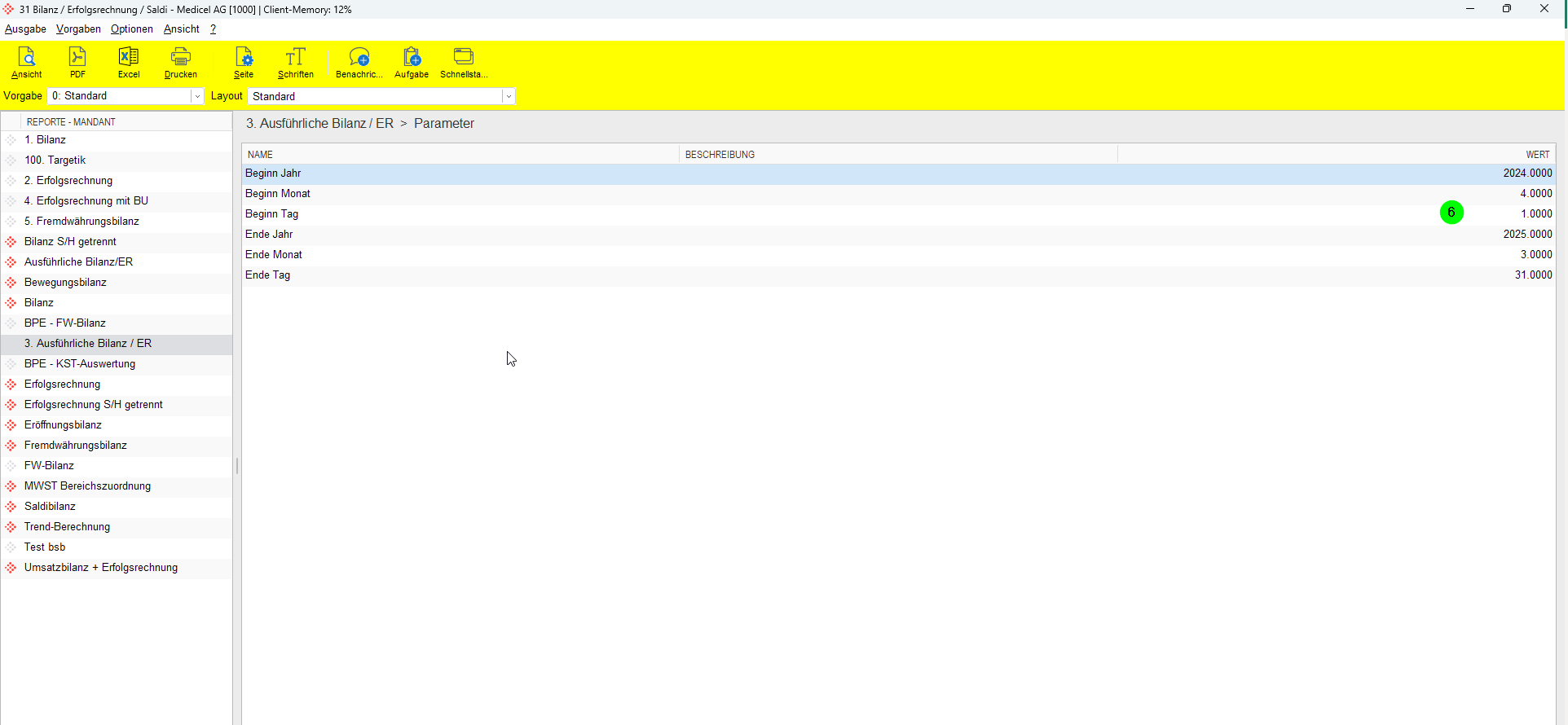Open the Optionen menu
The image size is (1568, 725).
(132, 29)
